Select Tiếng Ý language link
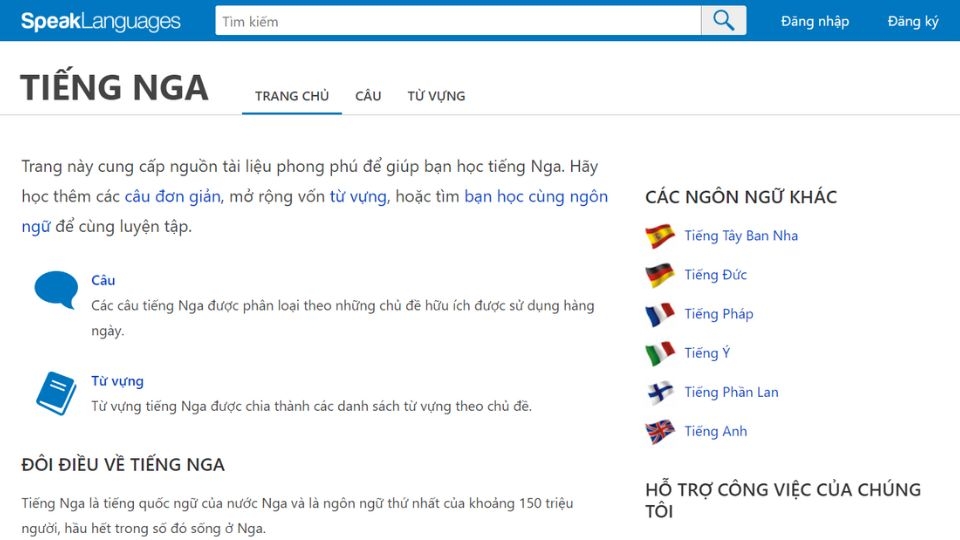The width and height of the screenshot is (960, 540). pyautogui.click(x=707, y=353)
